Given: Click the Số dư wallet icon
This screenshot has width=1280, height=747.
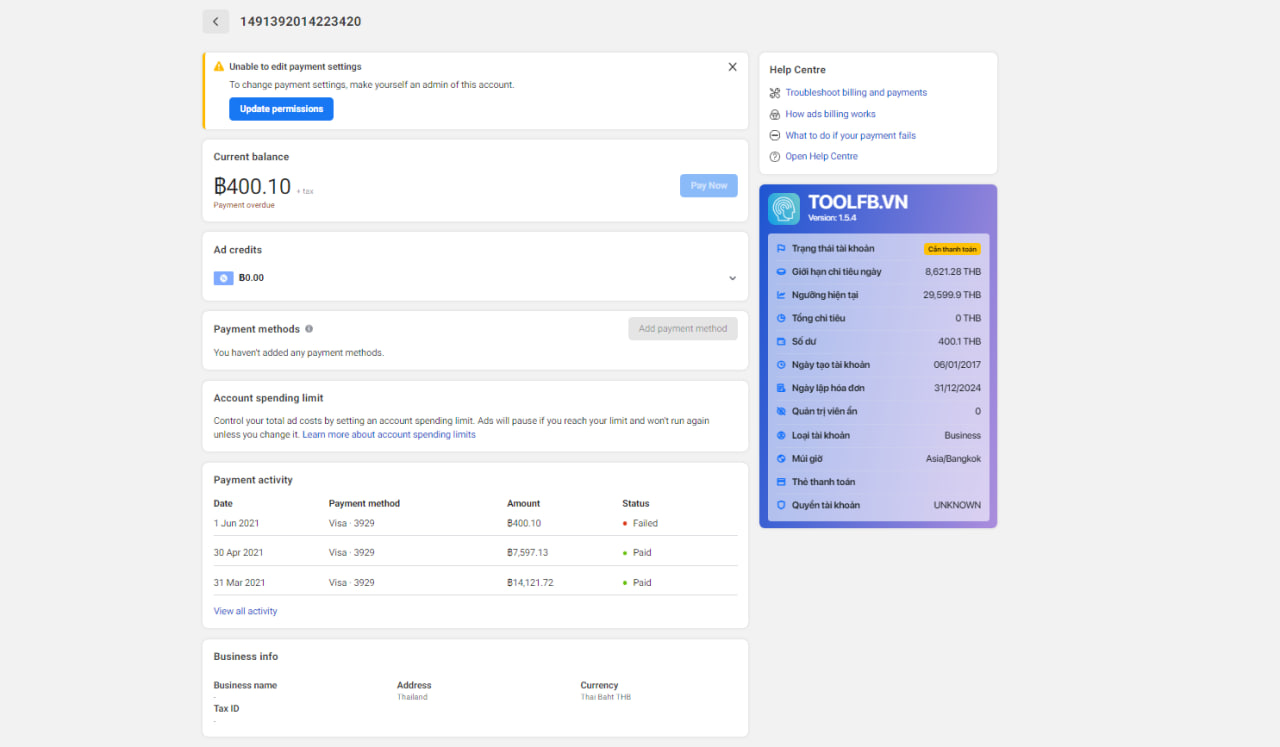Looking at the screenshot, I should coord(781,342).
